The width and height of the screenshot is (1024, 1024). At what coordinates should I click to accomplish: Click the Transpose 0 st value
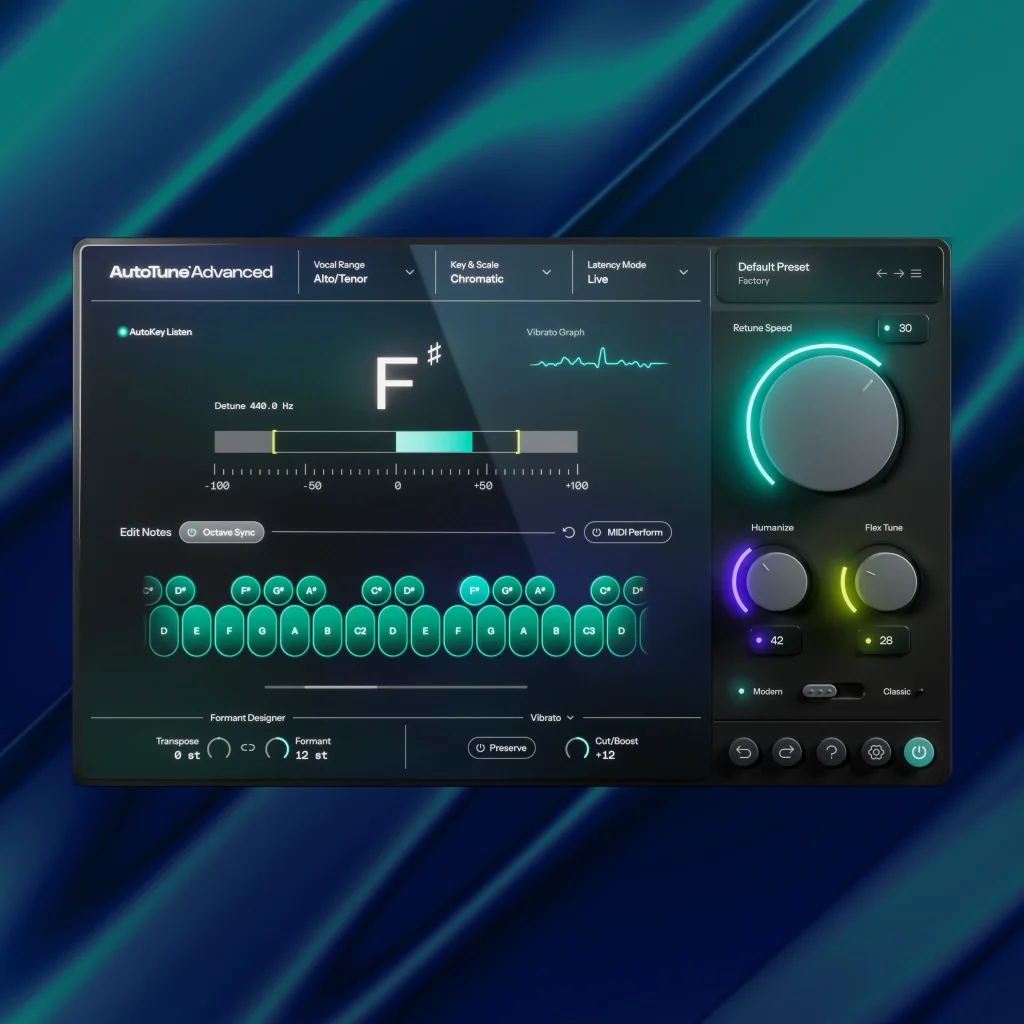pos(187,756)
